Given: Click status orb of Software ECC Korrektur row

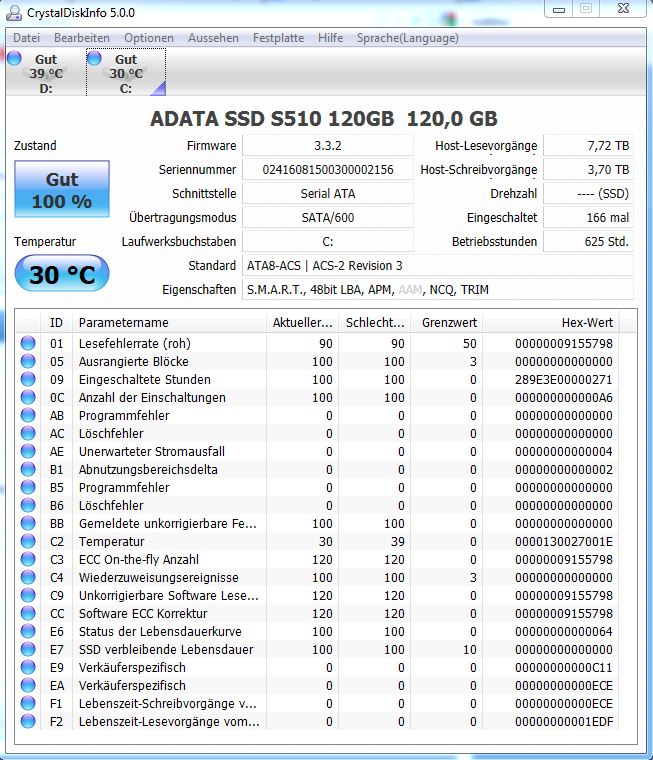Looking at the screenshot, I should 28,613.
